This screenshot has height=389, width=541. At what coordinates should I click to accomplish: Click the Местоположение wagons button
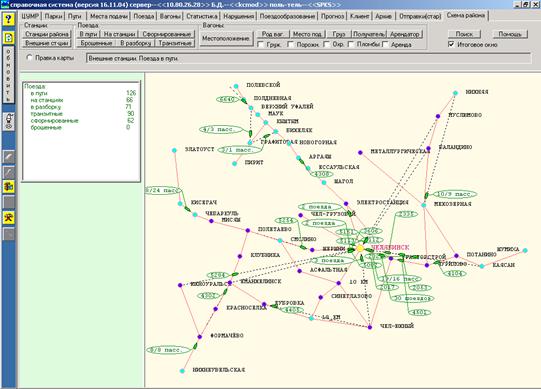[x=226, y=38]
